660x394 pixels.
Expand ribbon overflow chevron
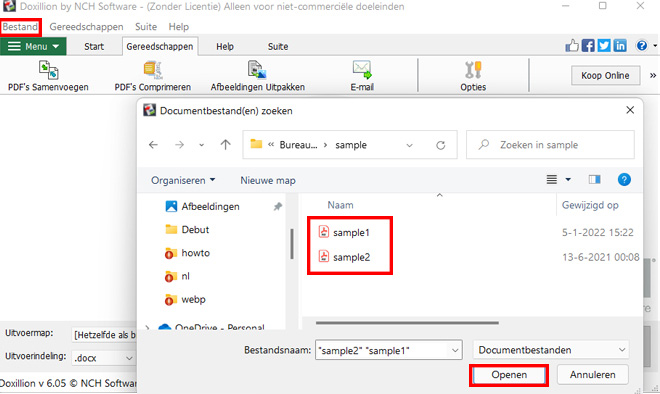tap(653, 75)
